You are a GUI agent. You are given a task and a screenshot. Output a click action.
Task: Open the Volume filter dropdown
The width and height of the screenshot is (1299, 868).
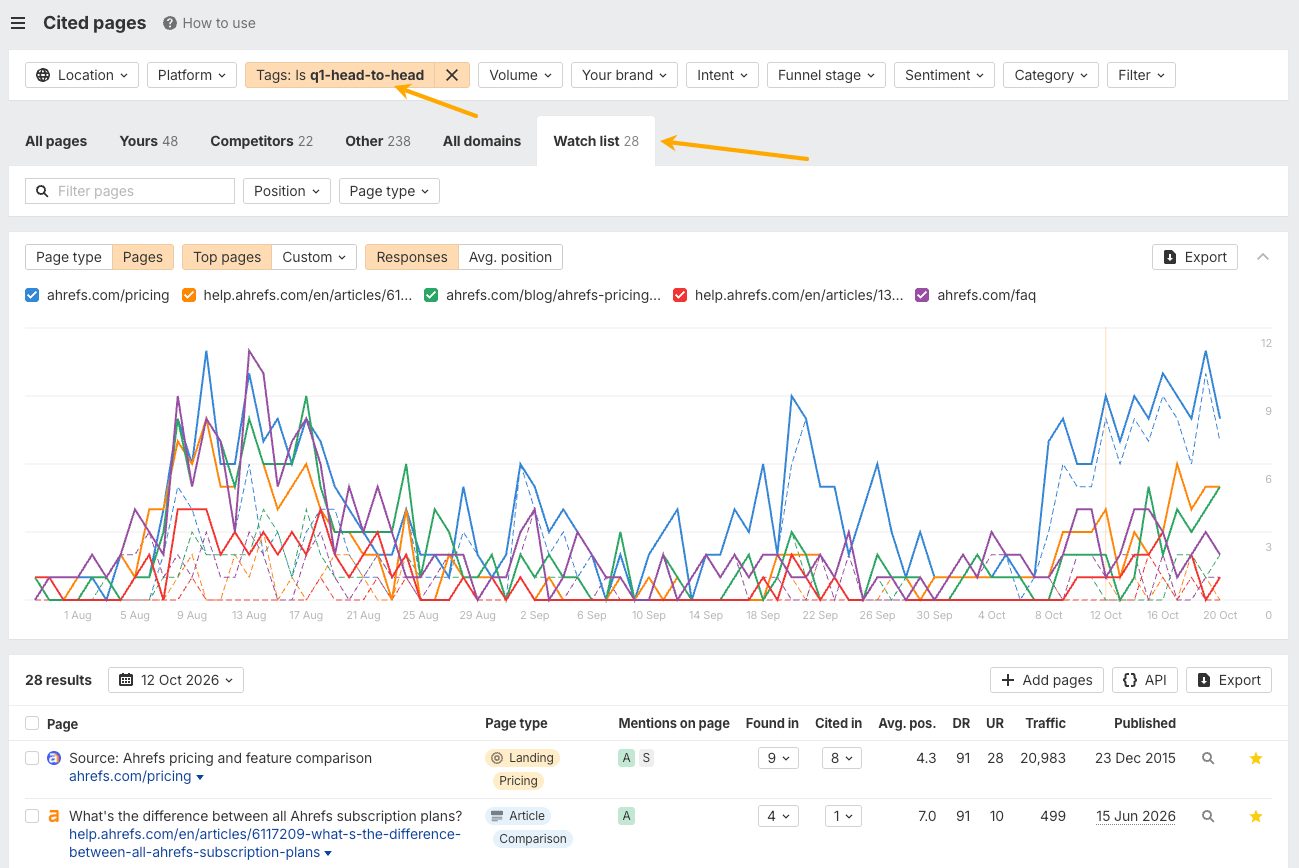click(x=520, y=75)
